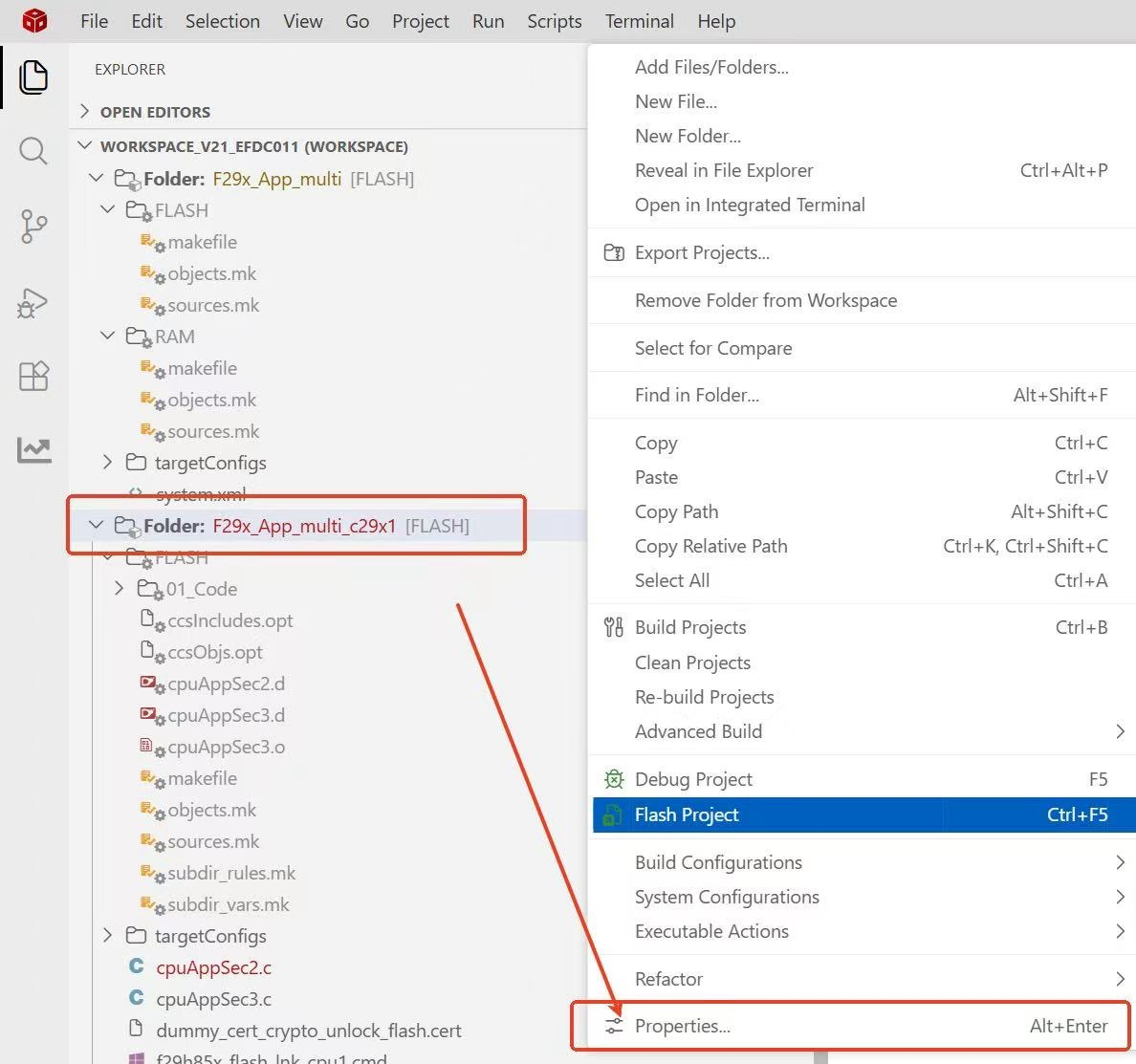1136x1064 pixels.
Task: Open the System Configurations submenu
Action: pos(862,898)
